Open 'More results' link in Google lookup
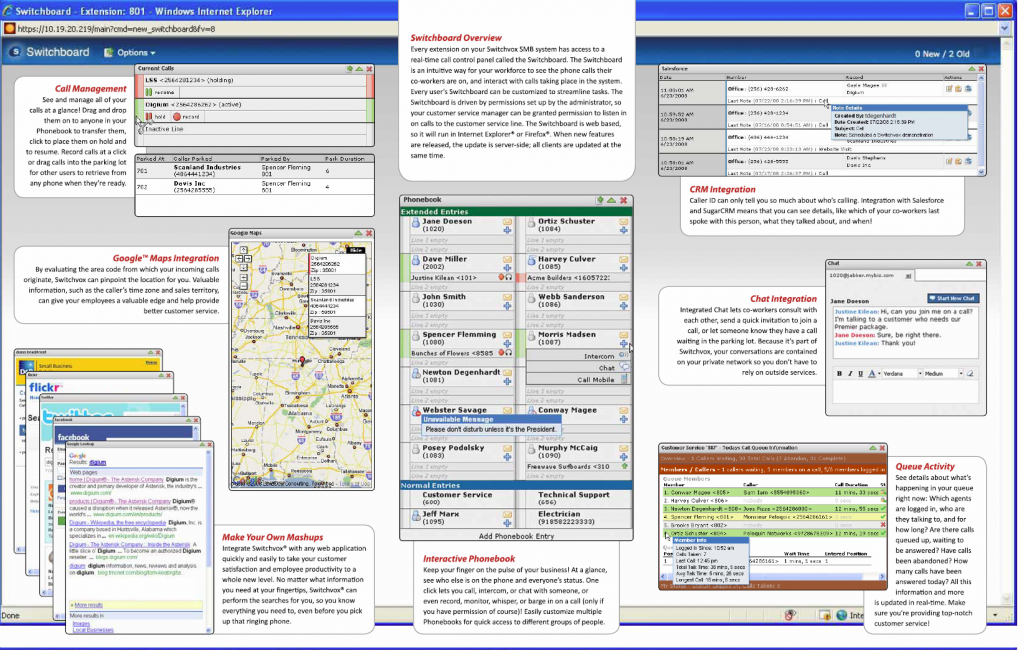Image resolution: width=1024 pixels, height=650 pixels. tap(88, 605)
